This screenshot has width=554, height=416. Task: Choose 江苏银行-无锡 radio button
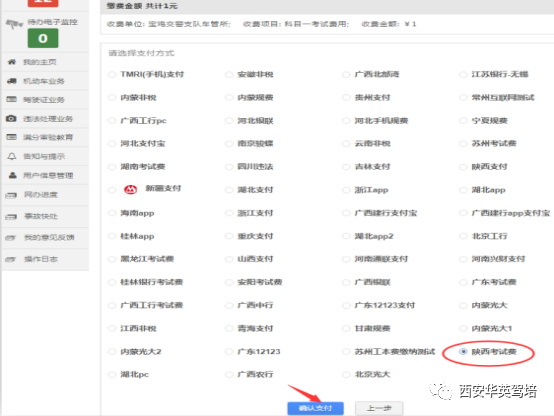point(463,75)
